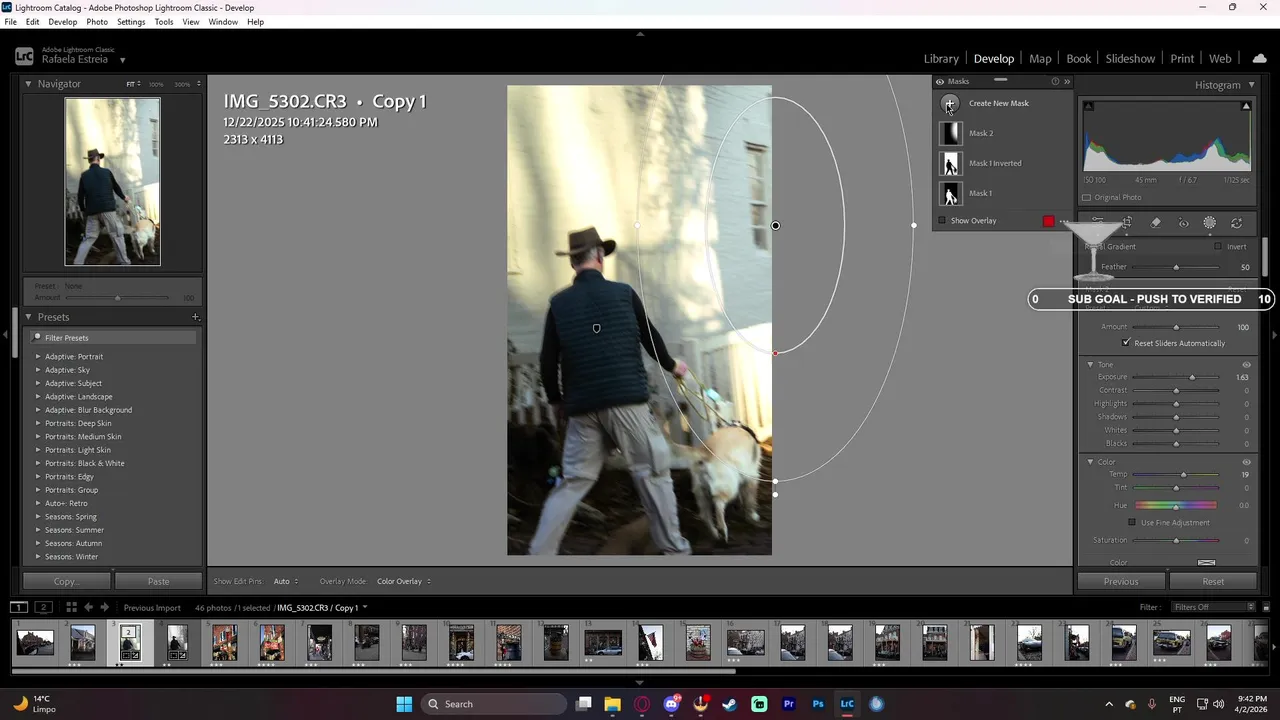This screenshot has height=720, width=1280.
Task: Select the Healing eraser tool
Action: click(x=1156, y=223)
